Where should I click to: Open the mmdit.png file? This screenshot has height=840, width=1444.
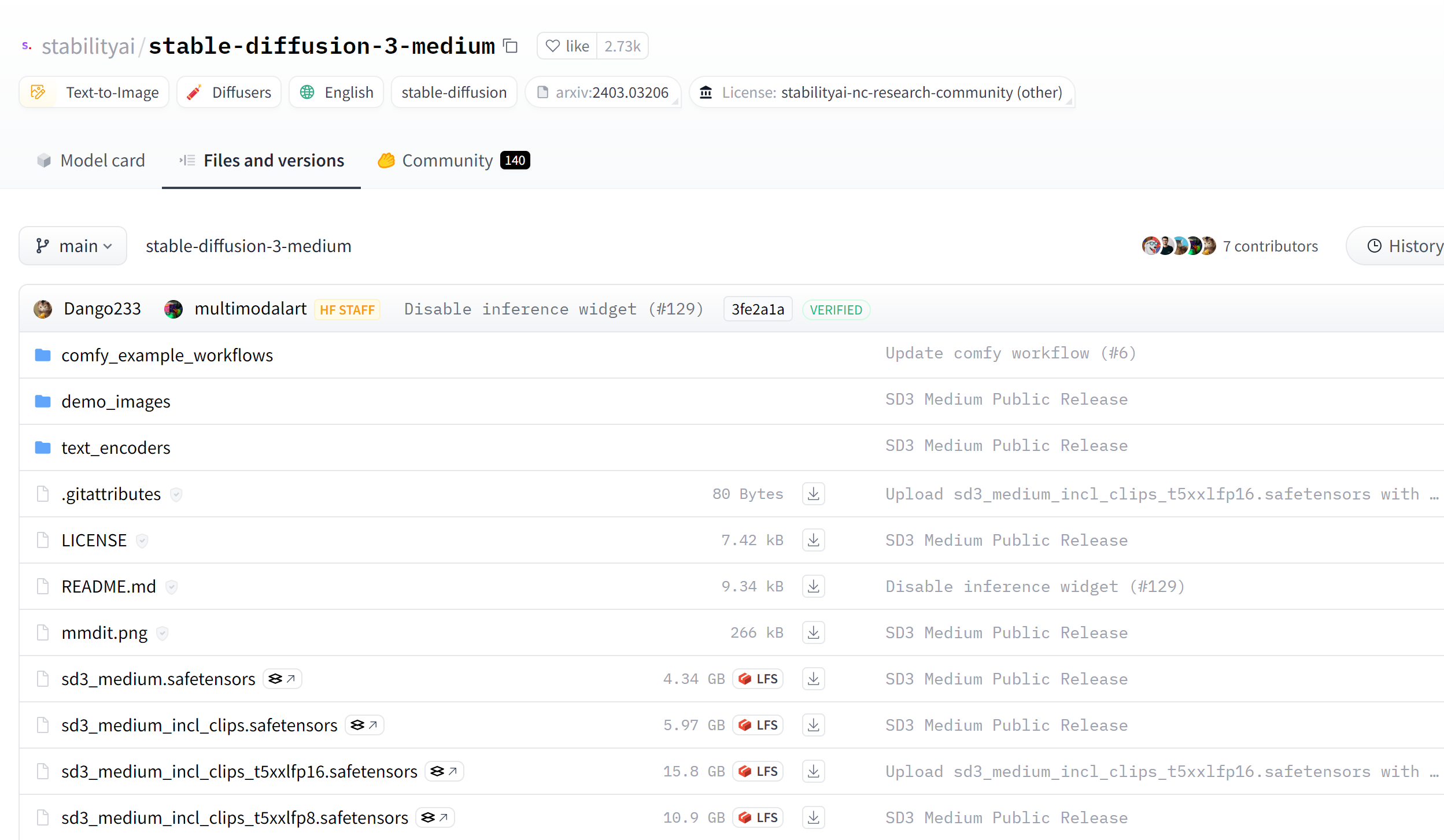tap(105, 632)
